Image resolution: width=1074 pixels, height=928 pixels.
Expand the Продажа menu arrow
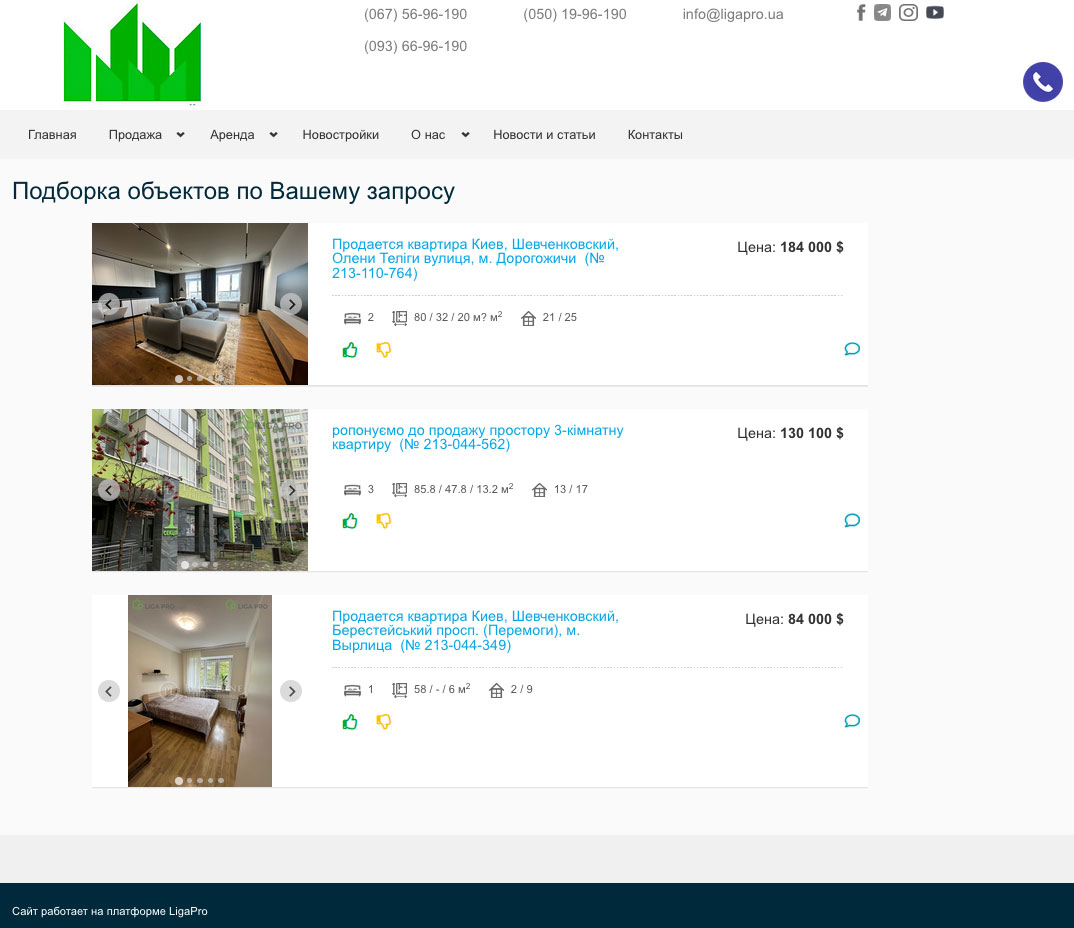click(180, 135)
